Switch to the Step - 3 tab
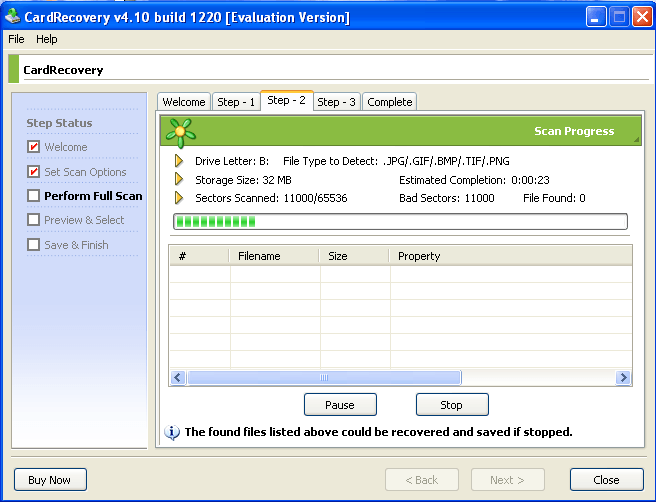 [336, 102]
